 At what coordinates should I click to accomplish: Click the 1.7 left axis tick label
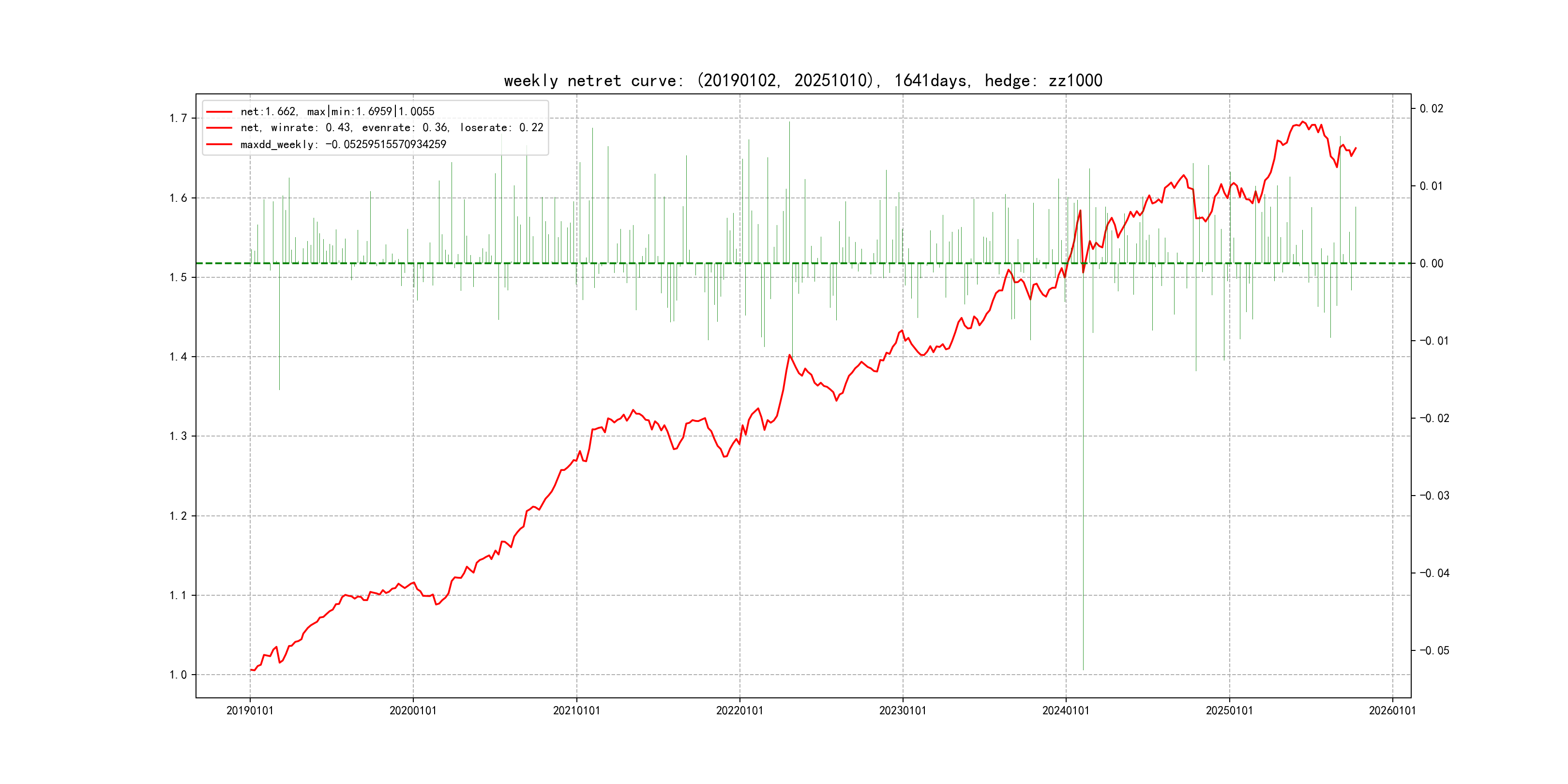[178, 118]
